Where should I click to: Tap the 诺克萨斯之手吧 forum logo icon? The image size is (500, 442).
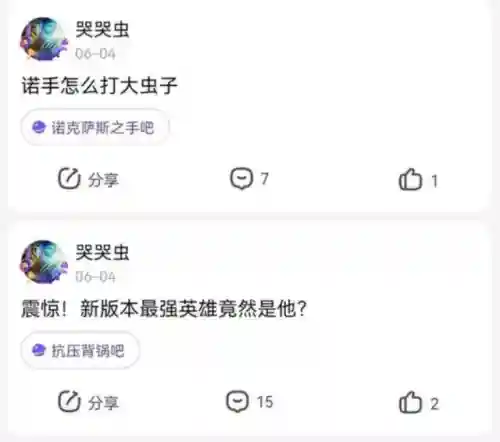click(39, 127)
